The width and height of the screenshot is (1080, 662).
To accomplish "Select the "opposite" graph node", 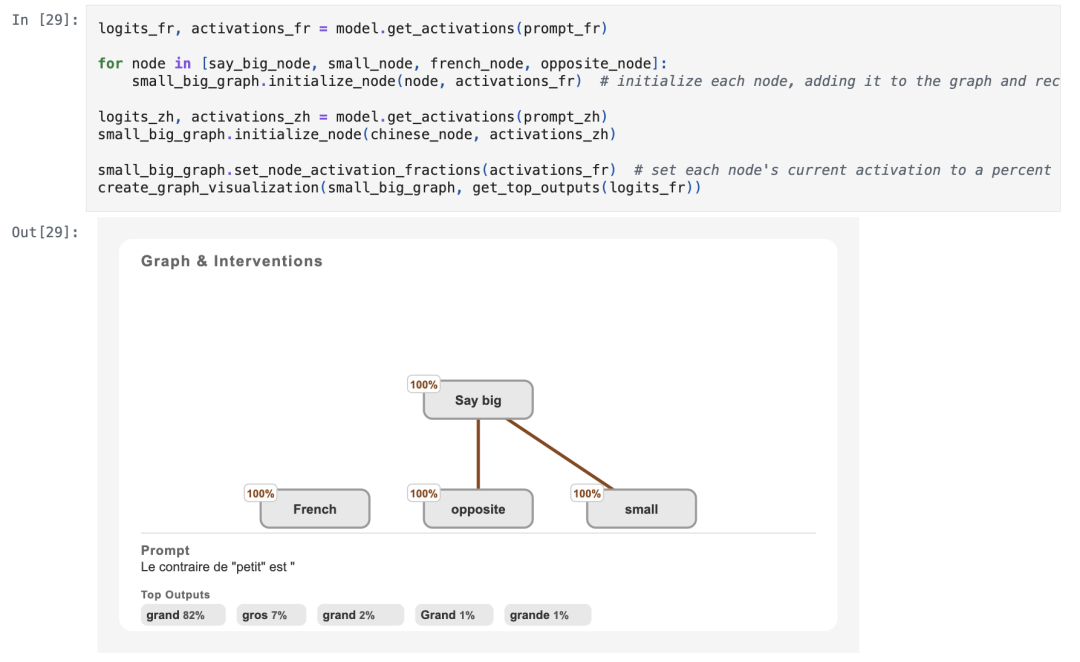I will tap(478, 509).
